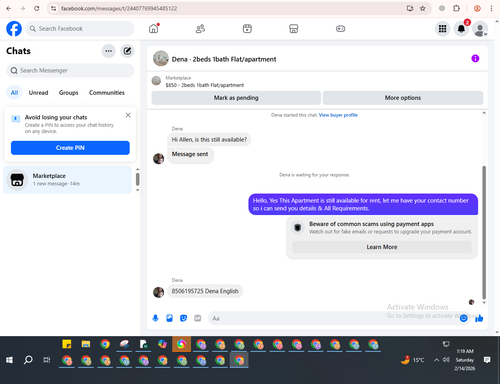The image size is (500, 384).
Task: Start a new message with compose icon
Action: pos(127,51)
